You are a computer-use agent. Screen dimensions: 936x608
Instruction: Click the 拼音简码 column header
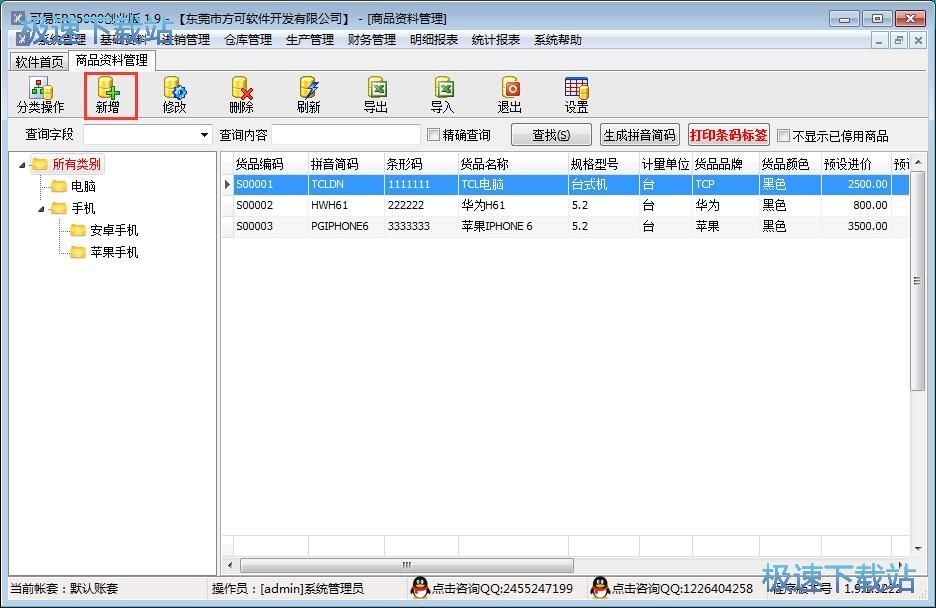[x=346, y=163]
